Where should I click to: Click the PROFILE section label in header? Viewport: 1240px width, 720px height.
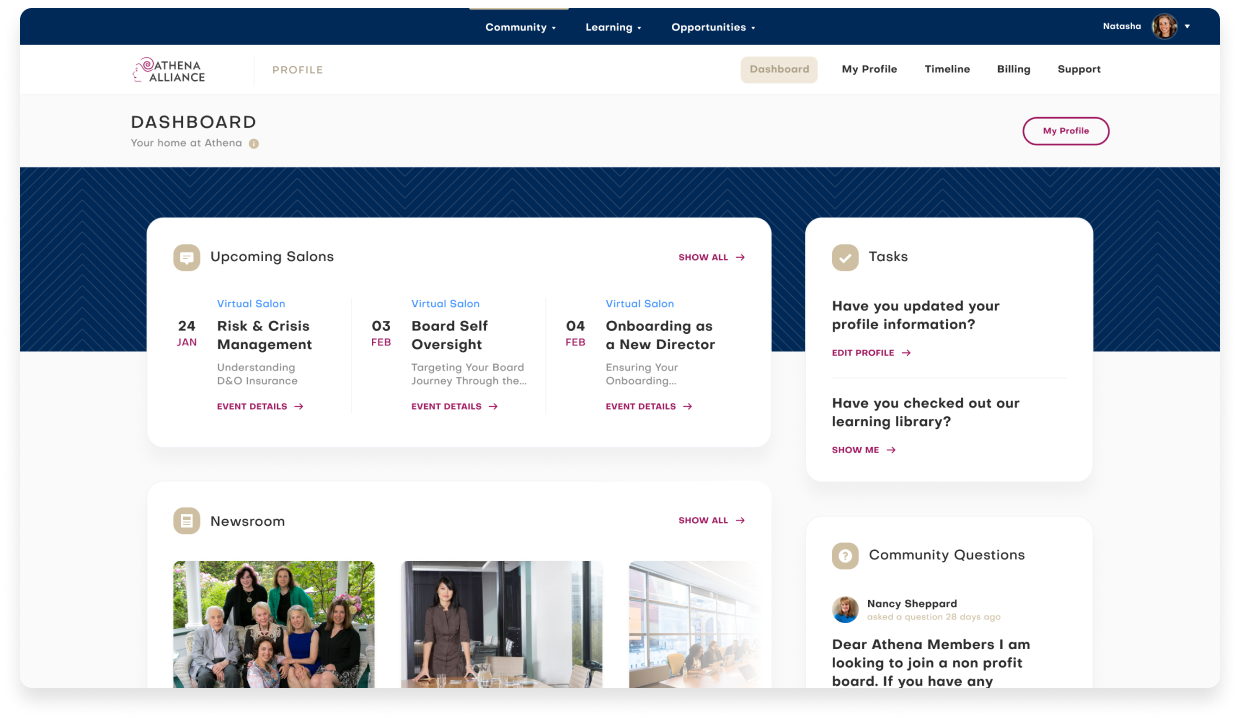pos(297,70)
